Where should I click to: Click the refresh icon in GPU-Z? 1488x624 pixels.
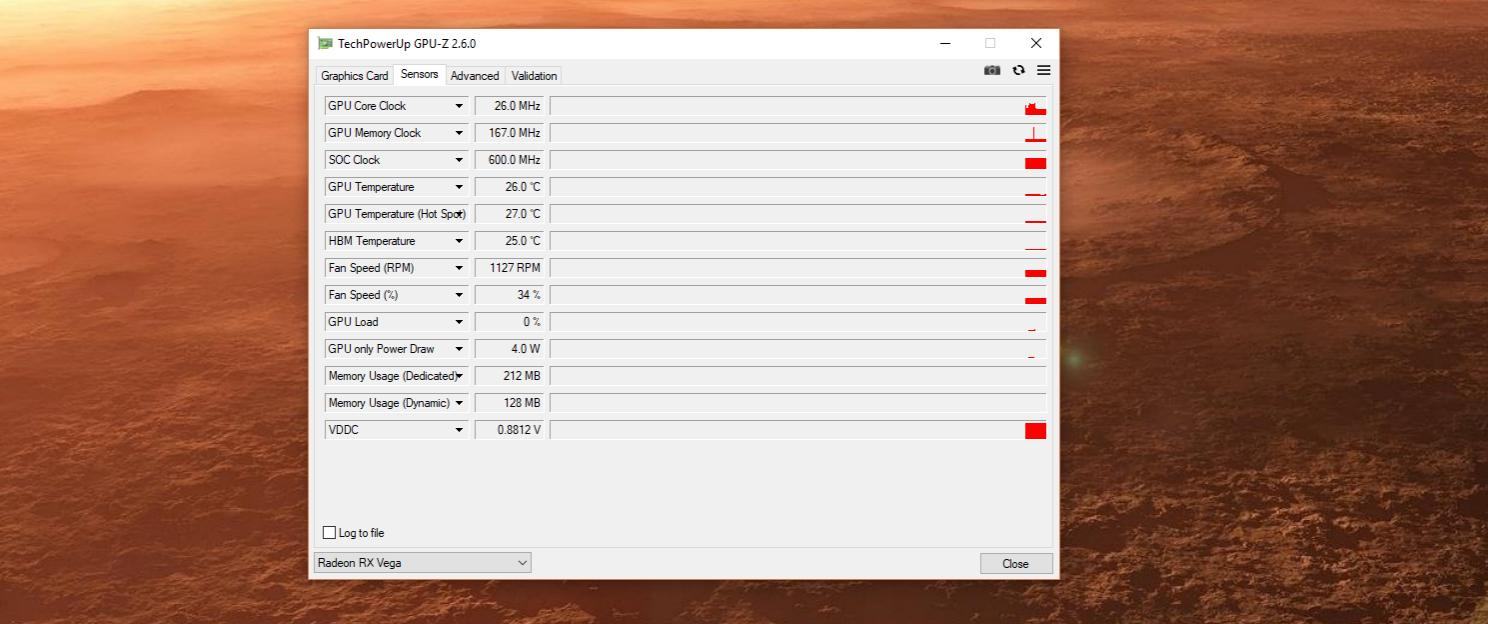tap(1018, 70)
